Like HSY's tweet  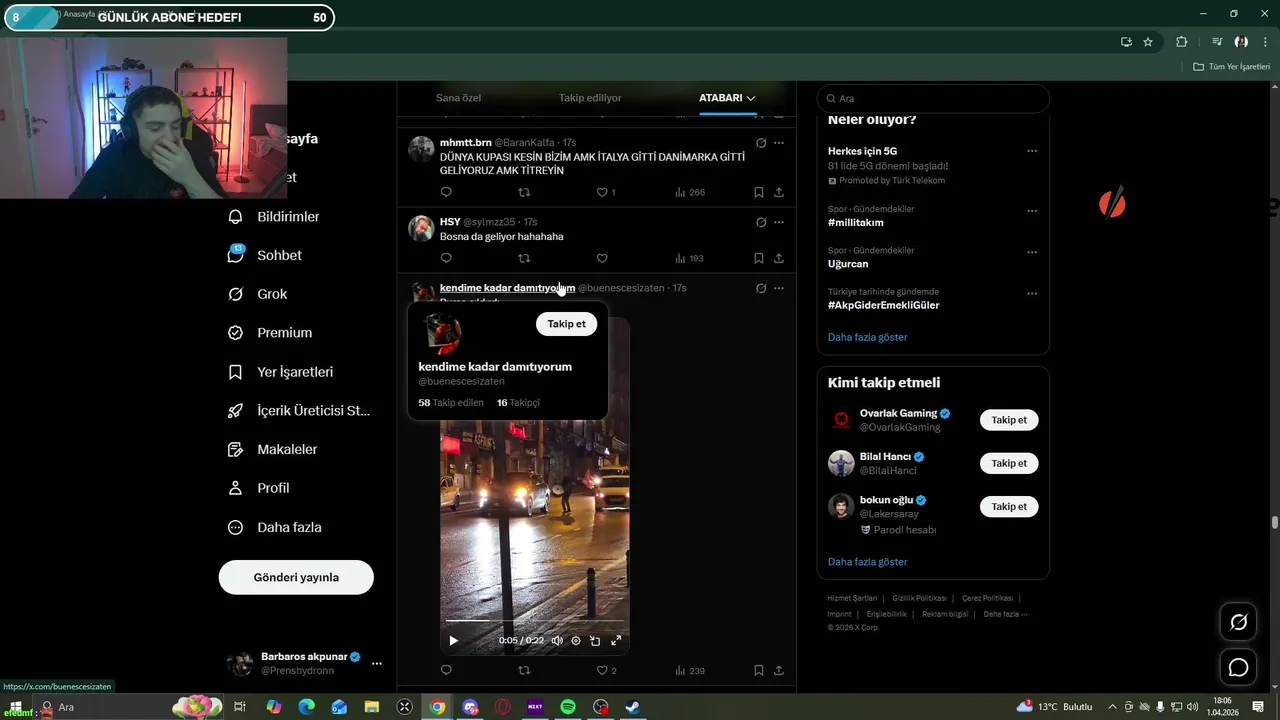click(x=602, y=258)
